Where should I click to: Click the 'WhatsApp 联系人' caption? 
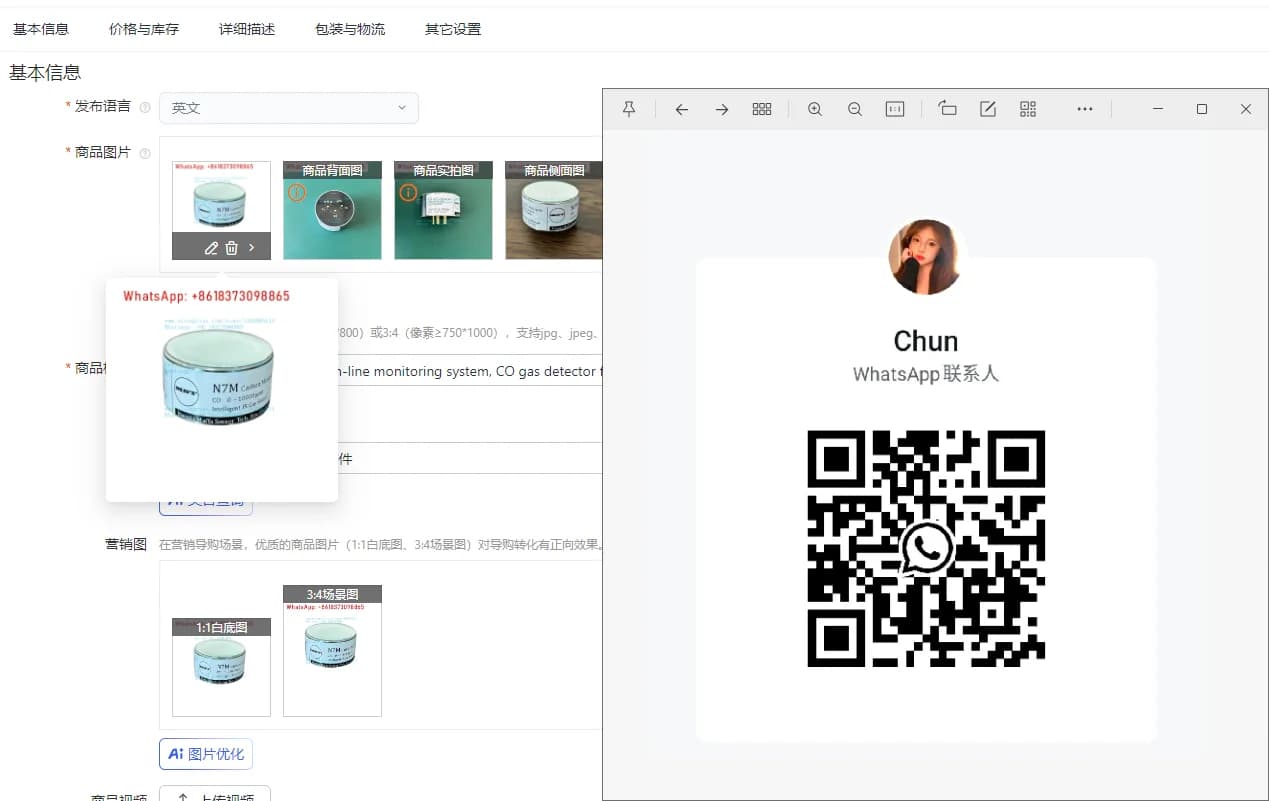[x=926, y=374]
